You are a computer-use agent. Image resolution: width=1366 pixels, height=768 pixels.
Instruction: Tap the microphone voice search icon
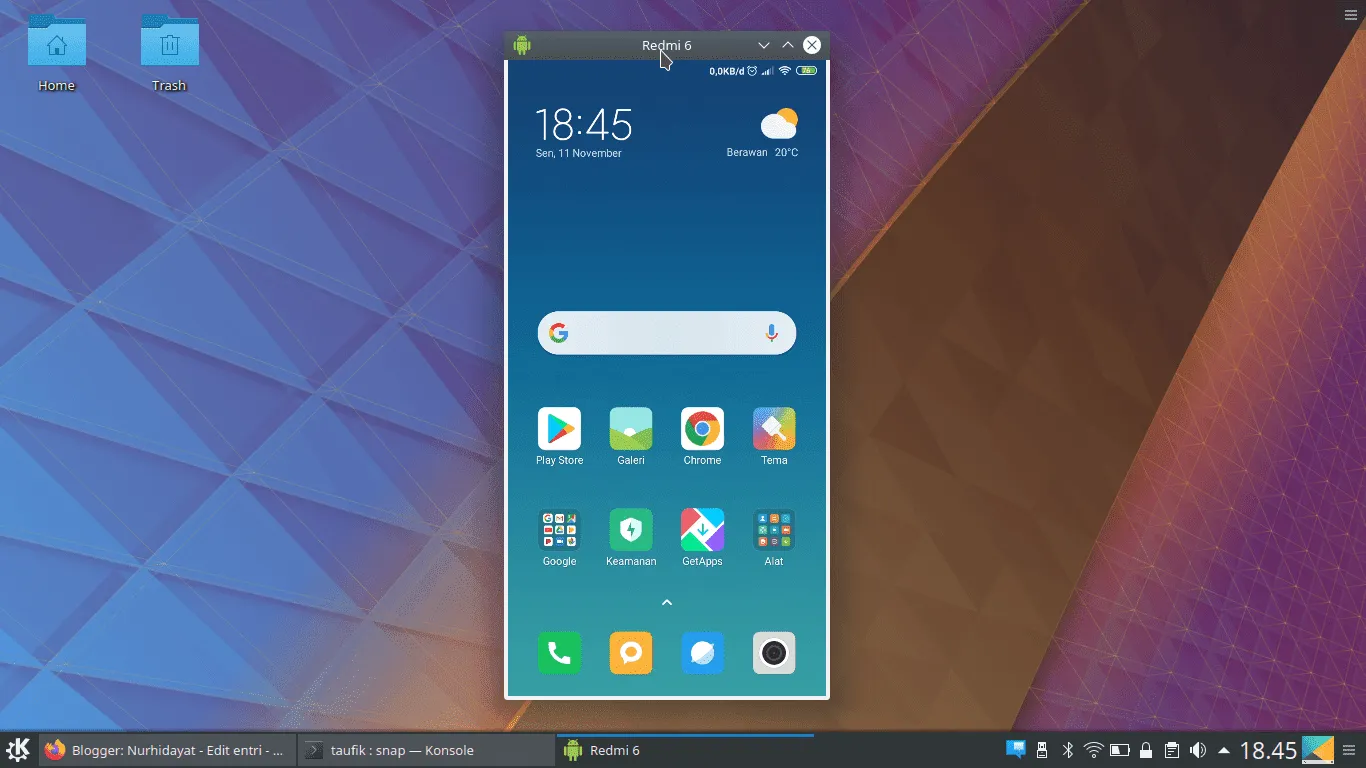772,333
